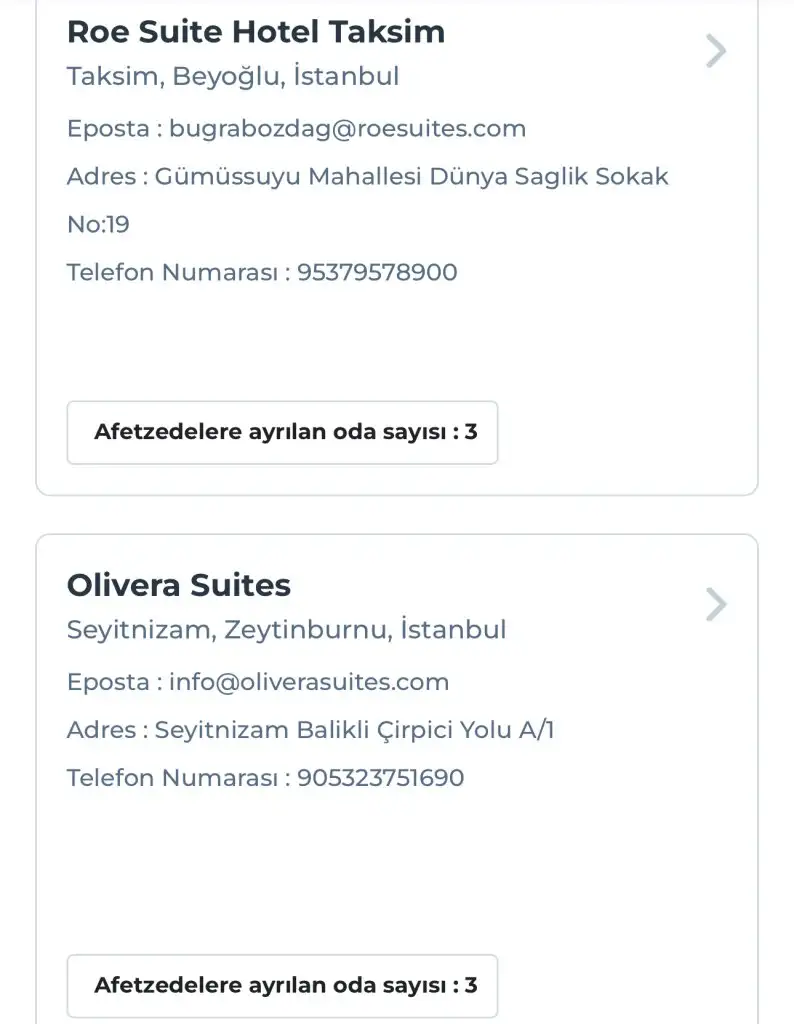The image size is (794, 1024).
Task: Open Olivera Suites details chevron
Action: coord(715,605)
